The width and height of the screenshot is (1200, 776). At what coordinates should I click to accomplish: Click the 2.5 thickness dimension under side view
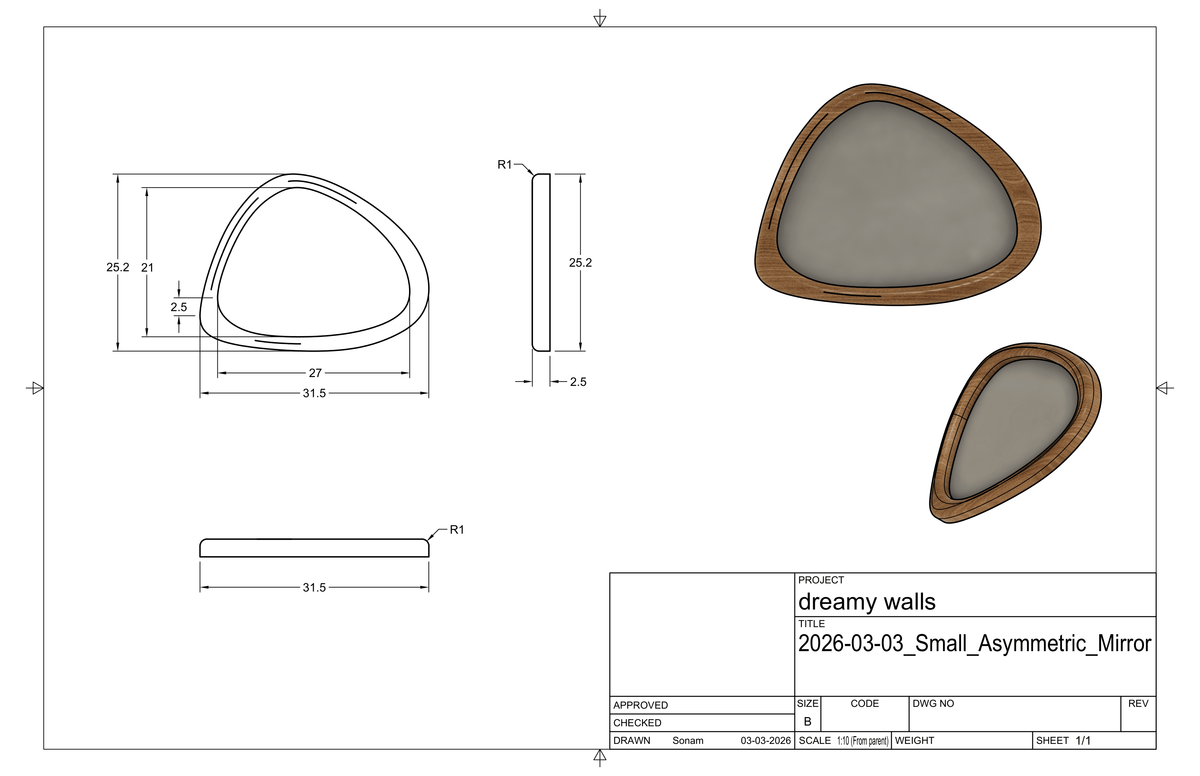click(578, 382)
